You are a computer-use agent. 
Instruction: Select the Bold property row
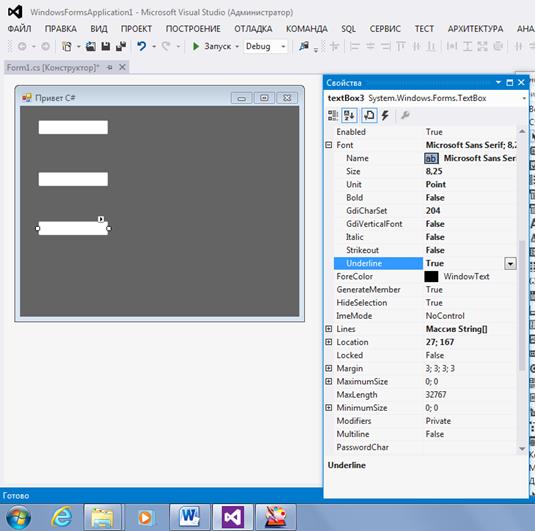coord(425,198)
